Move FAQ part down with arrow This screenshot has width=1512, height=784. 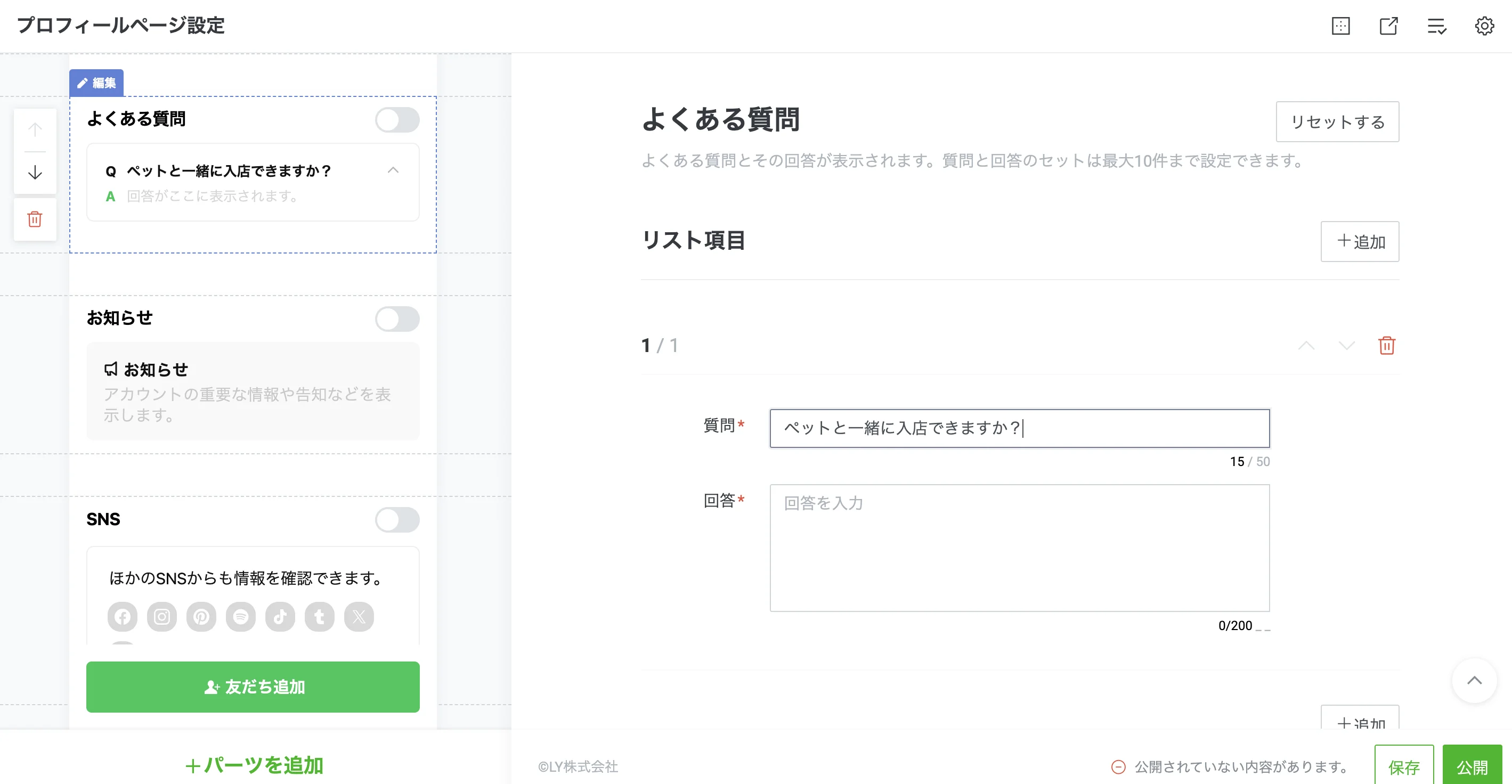pos(35,173)
